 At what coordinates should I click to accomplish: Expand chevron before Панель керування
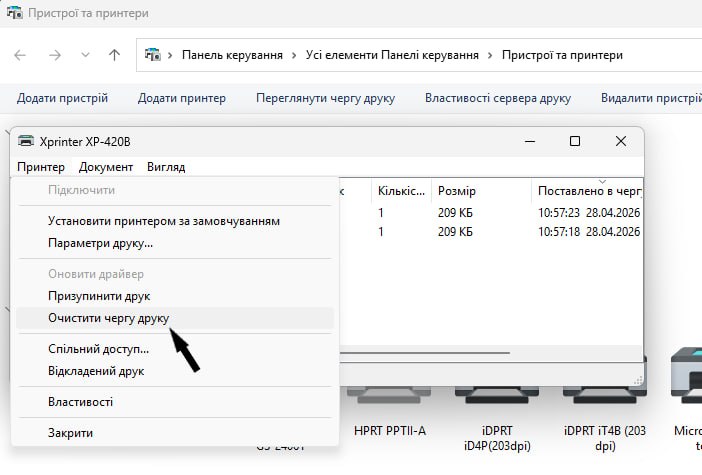170,56
